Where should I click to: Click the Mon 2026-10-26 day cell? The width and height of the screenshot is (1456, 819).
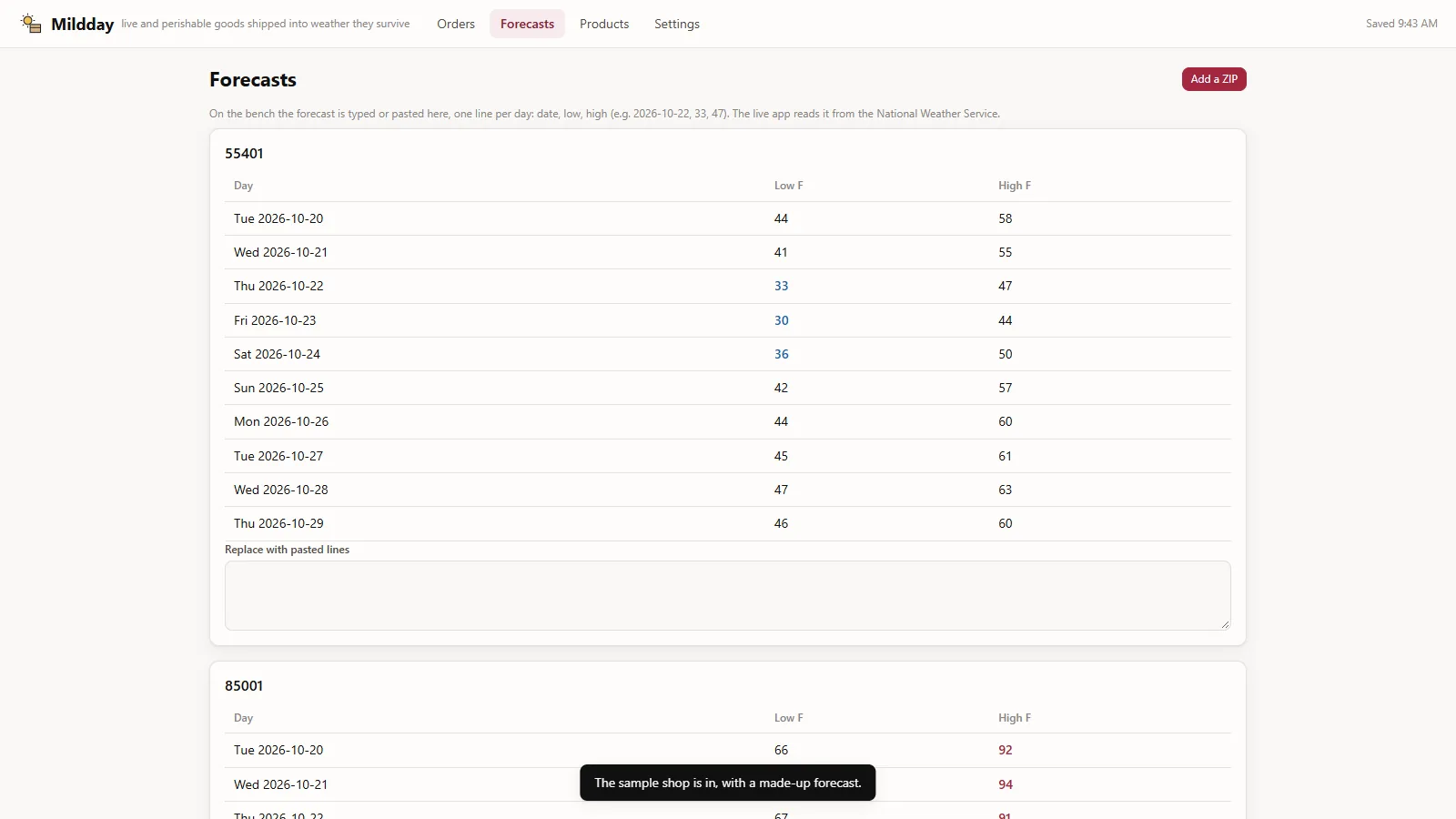click(x=281, y=421)
